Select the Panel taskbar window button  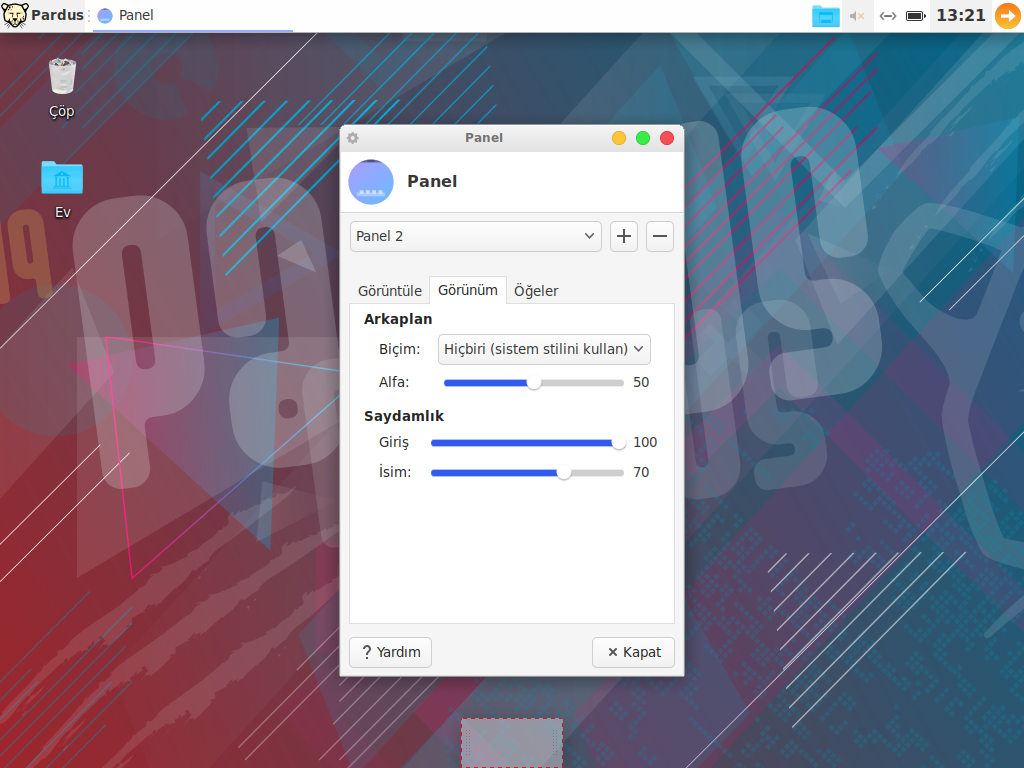coord(193,15)
